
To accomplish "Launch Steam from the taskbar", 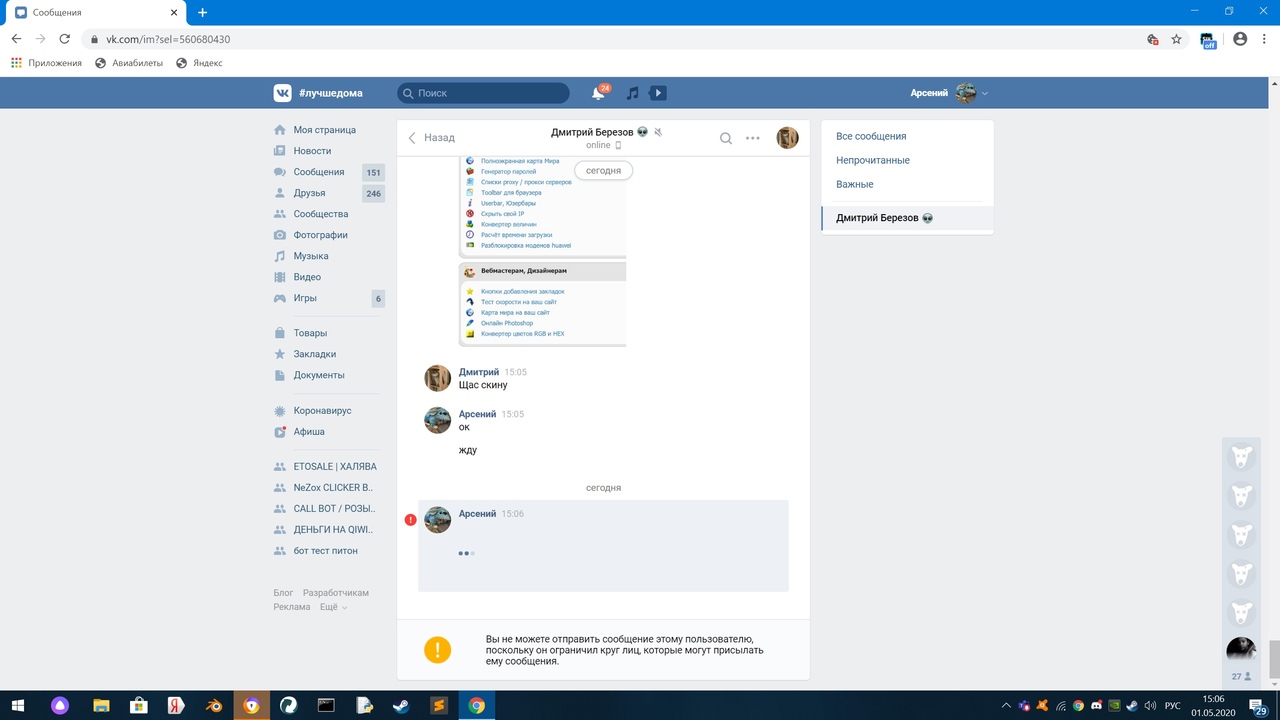I will (400, 705).
